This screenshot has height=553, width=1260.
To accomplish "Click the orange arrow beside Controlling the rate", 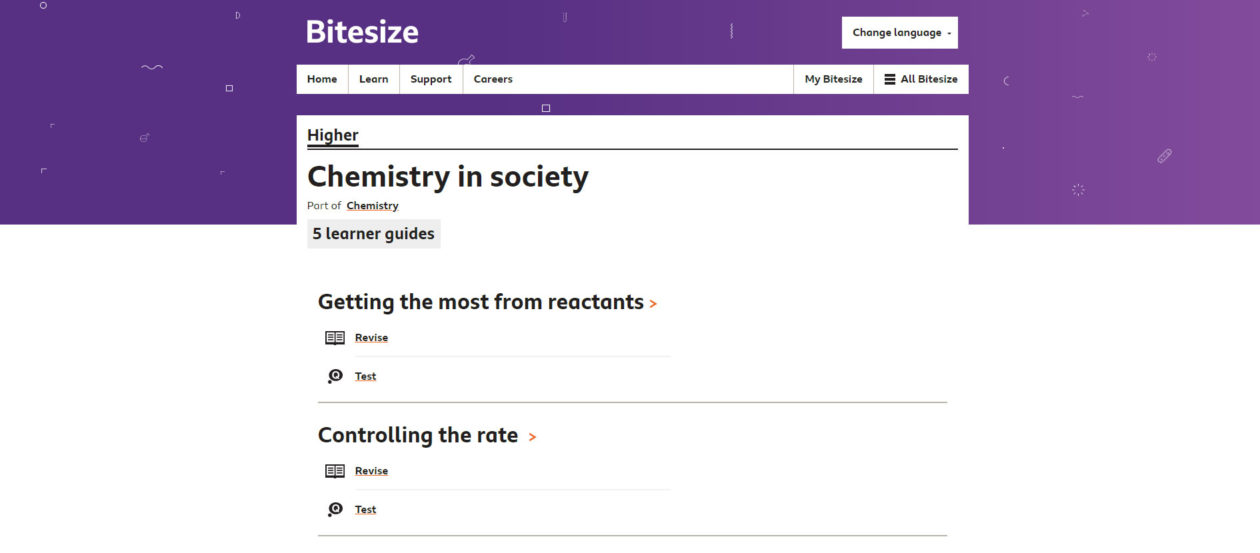I will 532,437.
